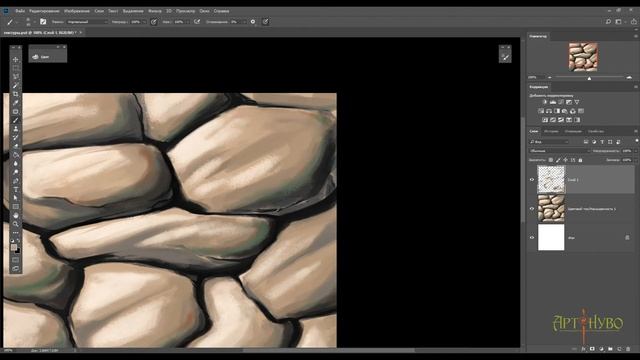640x360 pixels.
Task: Open layer Opacity dropdown arrow
Action: pos(636,151)
